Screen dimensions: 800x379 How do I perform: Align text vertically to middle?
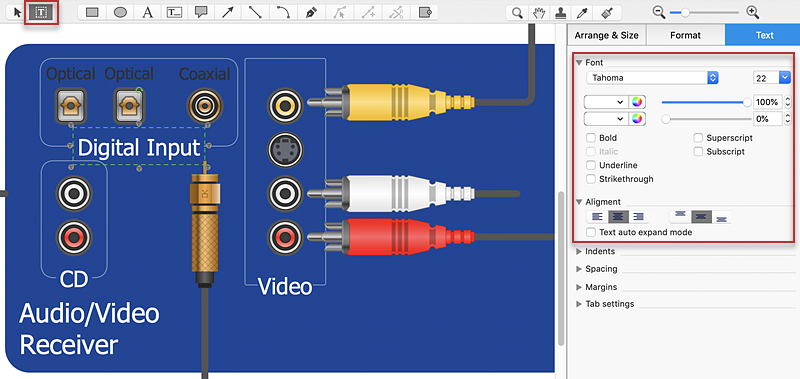pos(701,217)
